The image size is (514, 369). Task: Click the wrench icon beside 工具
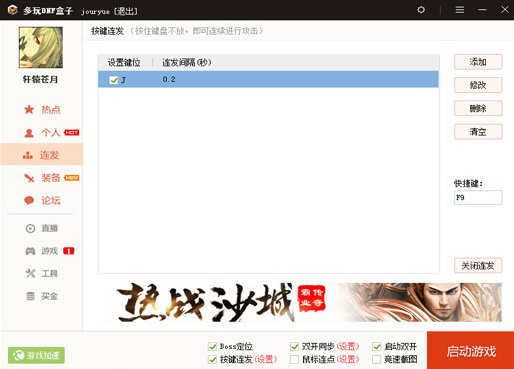pos(30,273)
